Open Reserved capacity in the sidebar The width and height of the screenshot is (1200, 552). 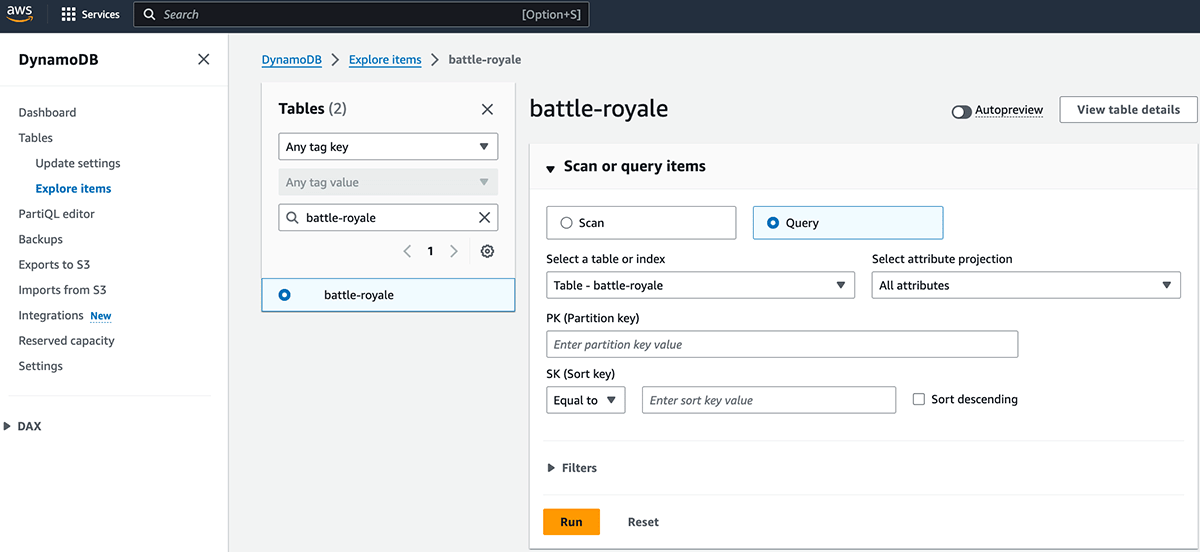point(66,341)
